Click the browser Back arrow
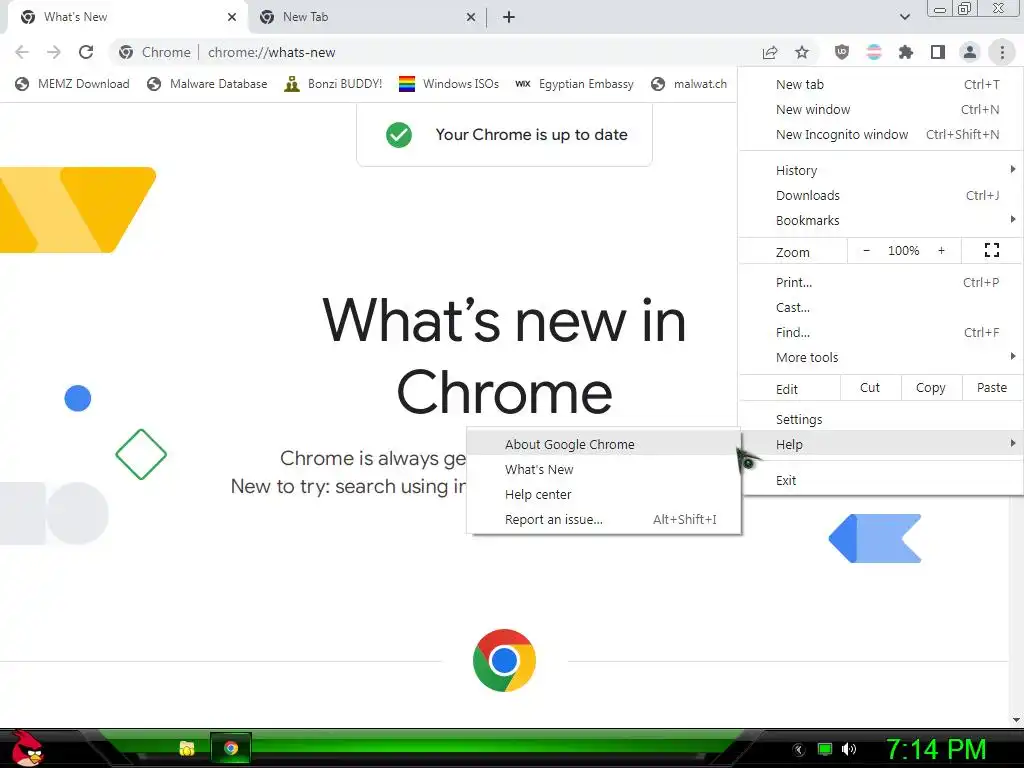Image resolution: width=1024 pixels, height=768 pixels. [22, 52]
